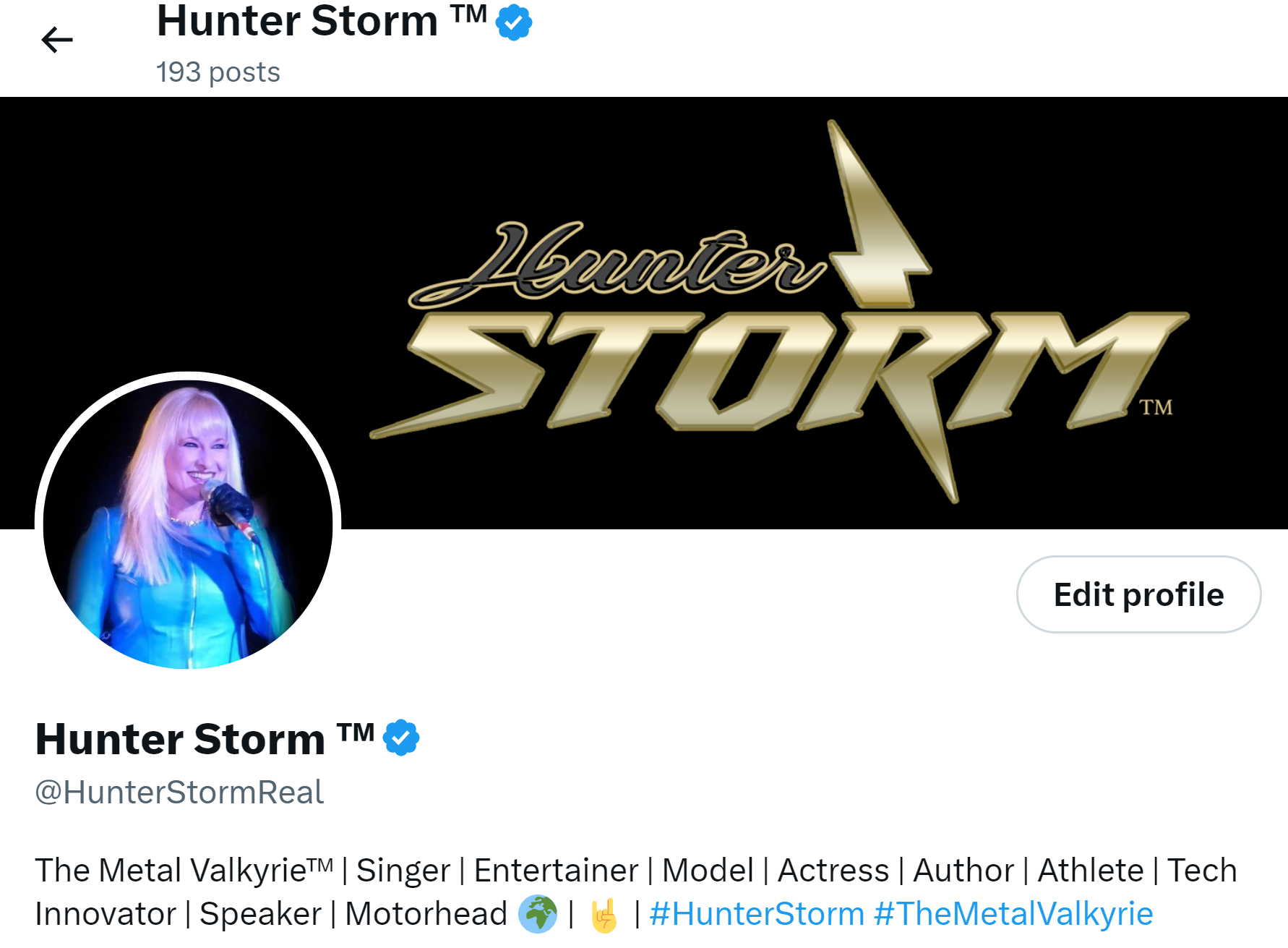
Task: Click the globe emoji in the bio
Action: click(538, 914)
